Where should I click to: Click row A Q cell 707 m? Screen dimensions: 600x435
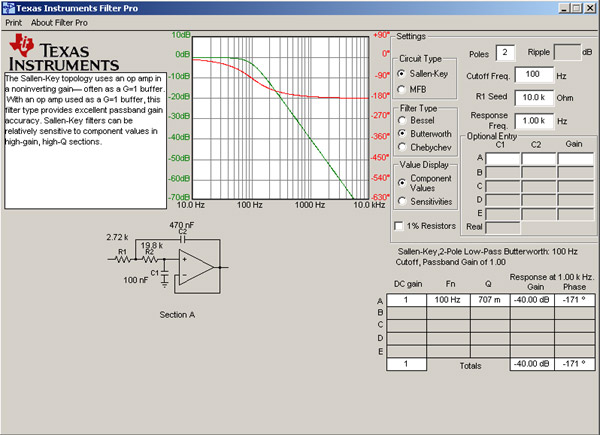490,300
